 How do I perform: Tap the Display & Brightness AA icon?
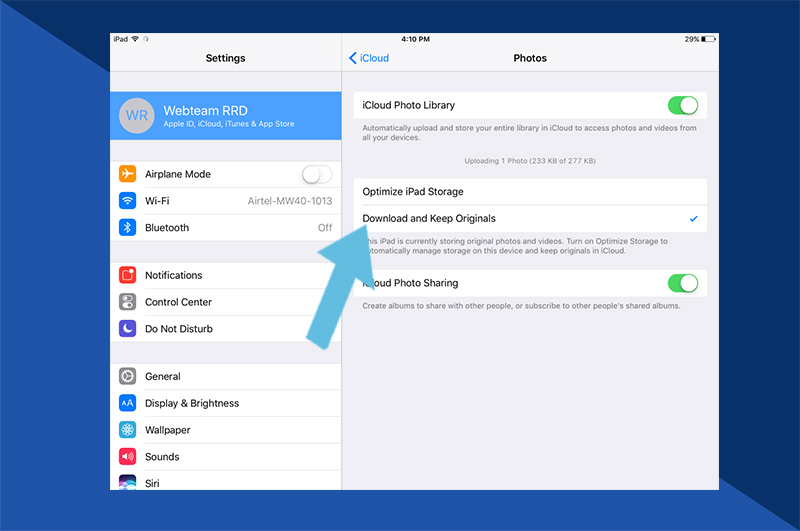128,403
